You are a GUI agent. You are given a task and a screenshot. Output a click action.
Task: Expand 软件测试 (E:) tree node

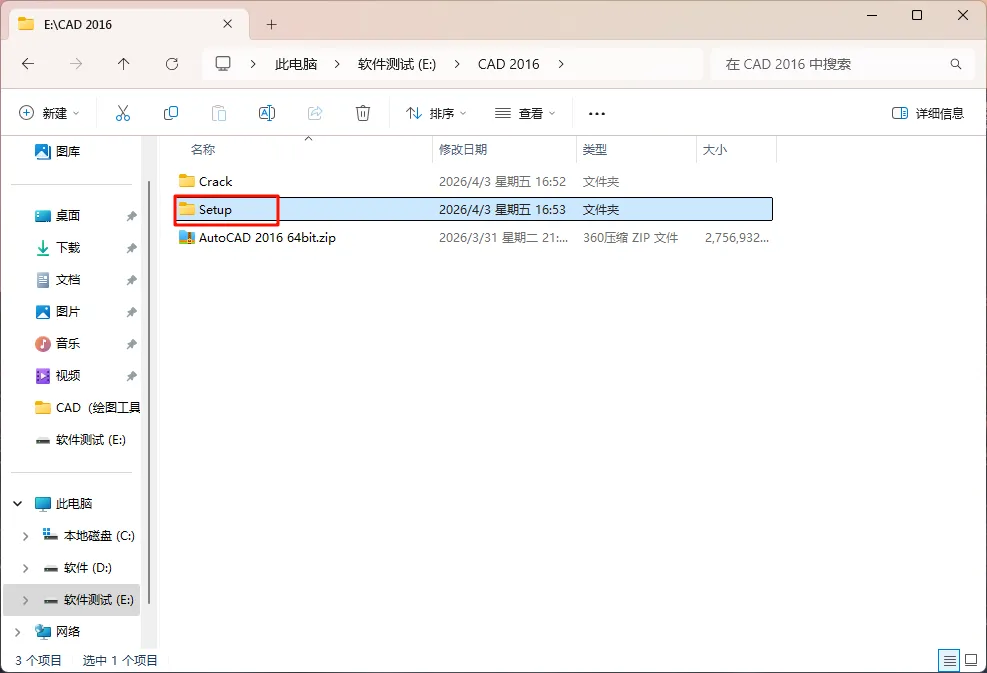pos(25,601)
